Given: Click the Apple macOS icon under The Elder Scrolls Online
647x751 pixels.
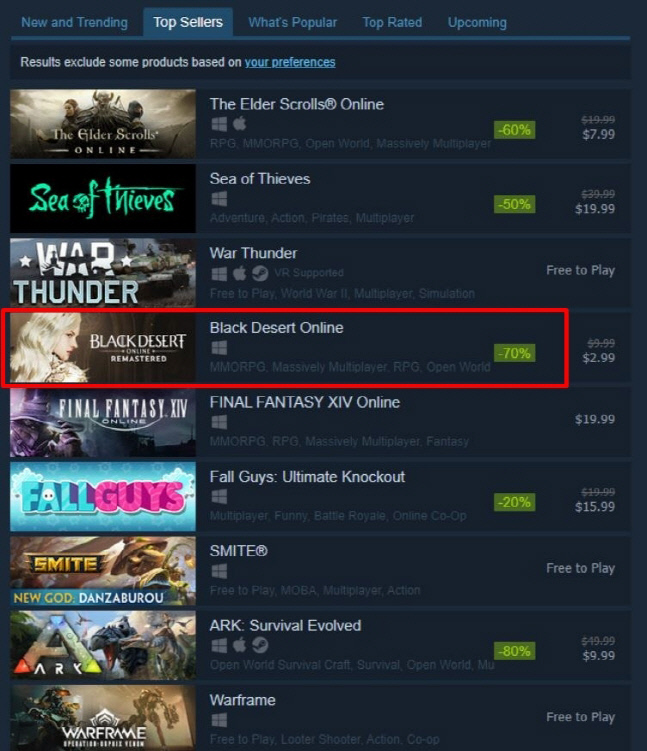Looking at the screenshot, I should click(239, 124).
